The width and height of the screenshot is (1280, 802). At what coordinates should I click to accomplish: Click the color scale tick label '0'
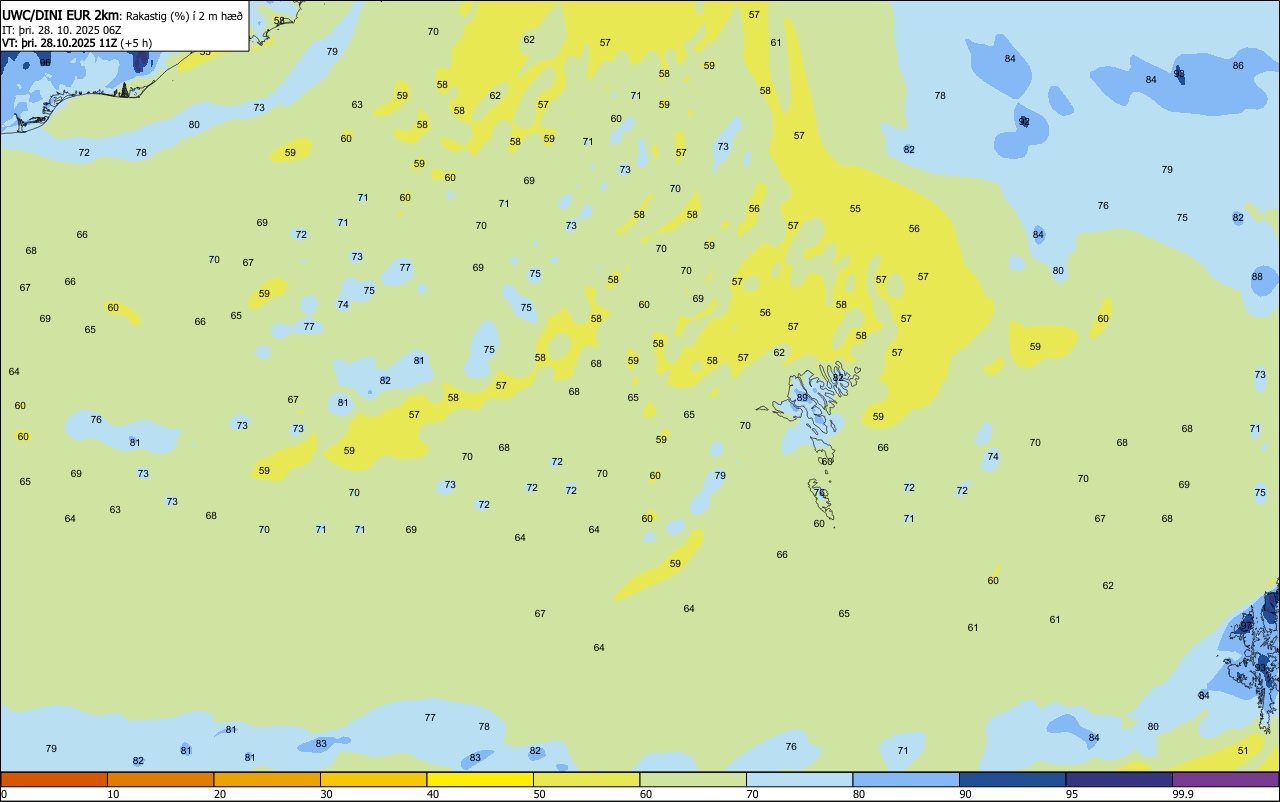click(x=4, y=794)
